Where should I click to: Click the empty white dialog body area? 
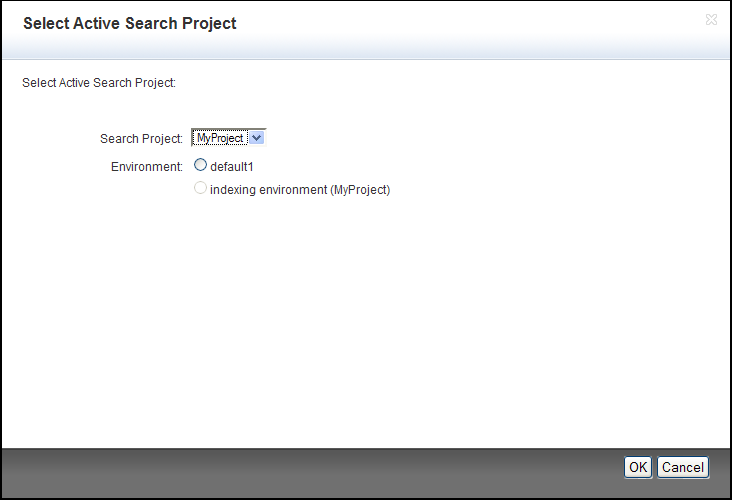point(364,317)
